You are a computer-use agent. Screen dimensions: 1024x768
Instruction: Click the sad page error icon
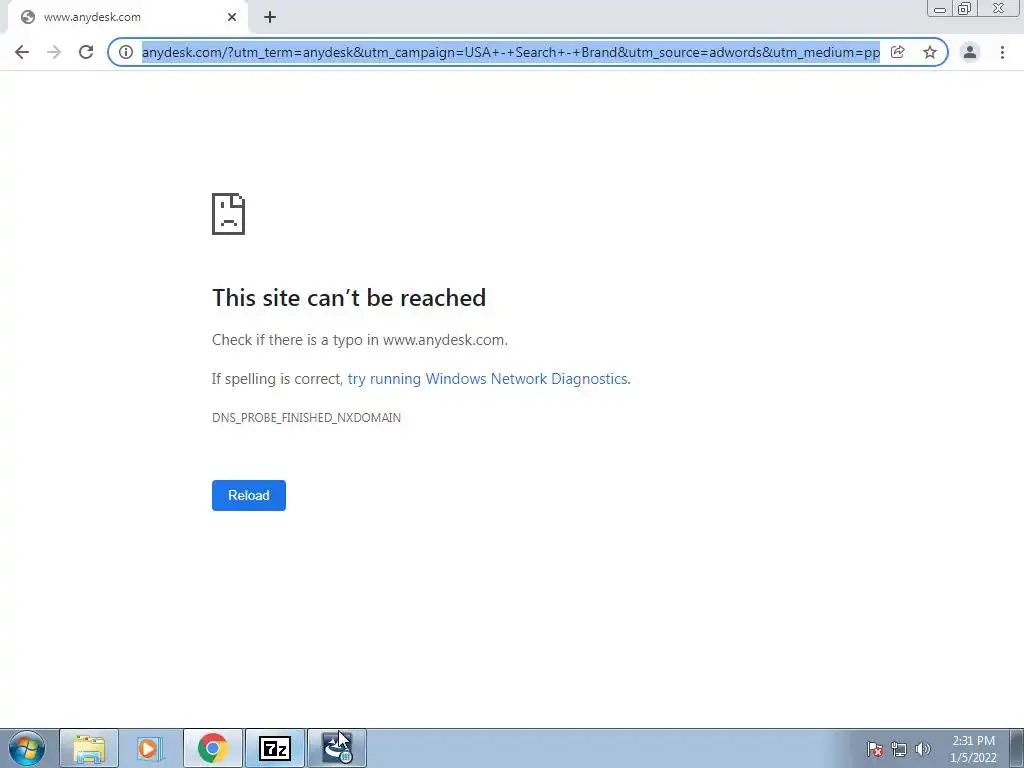click(229, 214)
